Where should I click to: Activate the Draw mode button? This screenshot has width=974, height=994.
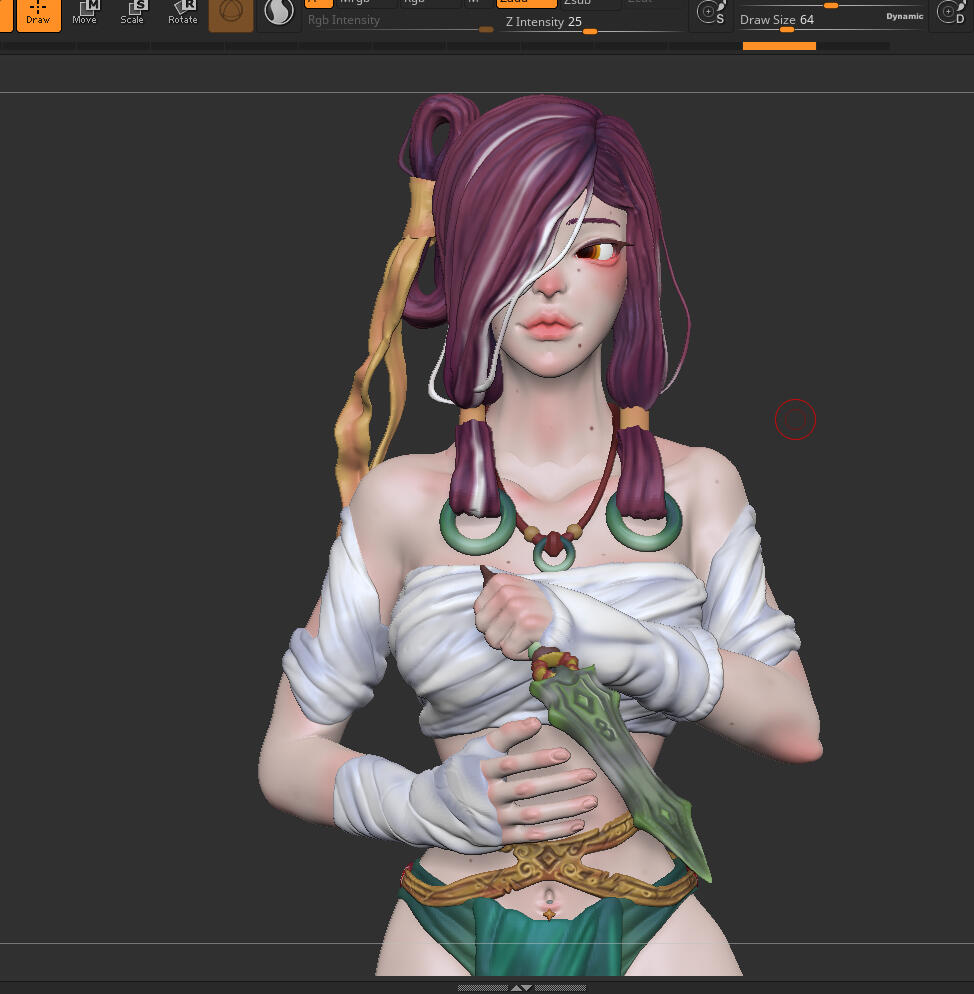coord(38,15)
